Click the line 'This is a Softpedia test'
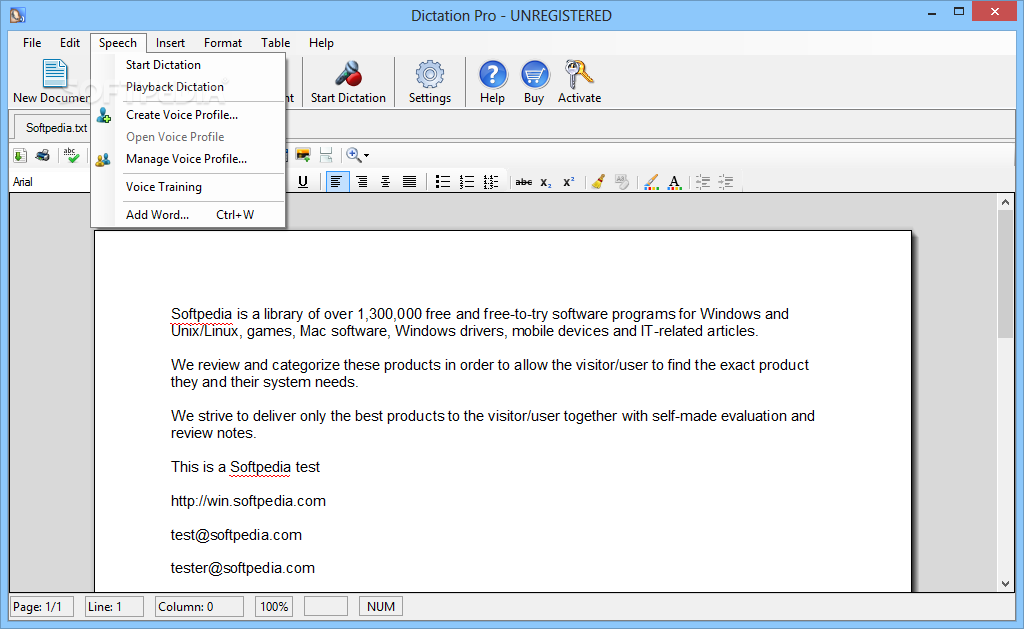This screenshot has width=1024, height=629. pos(246,467)
